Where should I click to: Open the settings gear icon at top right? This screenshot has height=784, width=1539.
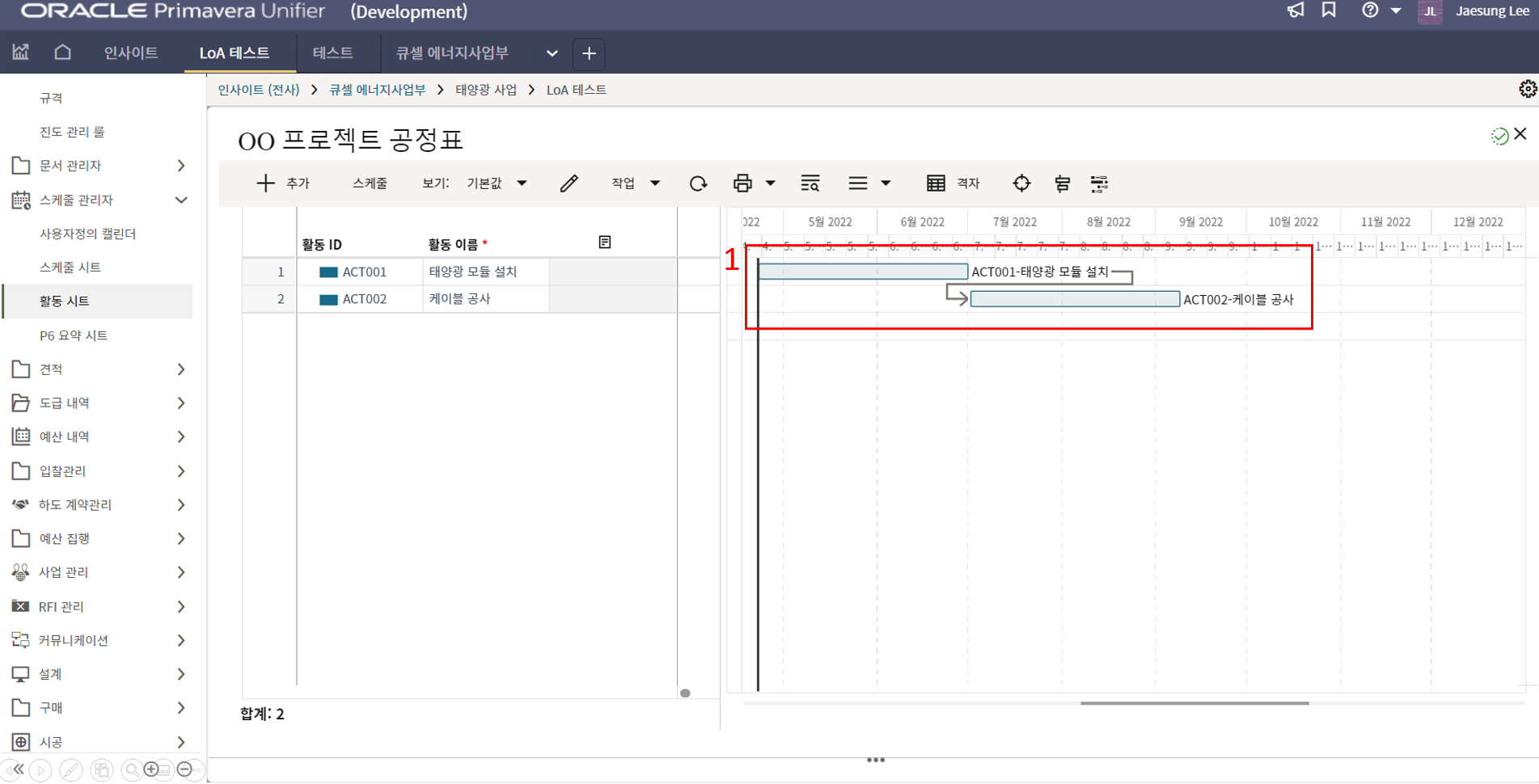pyautogui.click(x=1527, y=89)
